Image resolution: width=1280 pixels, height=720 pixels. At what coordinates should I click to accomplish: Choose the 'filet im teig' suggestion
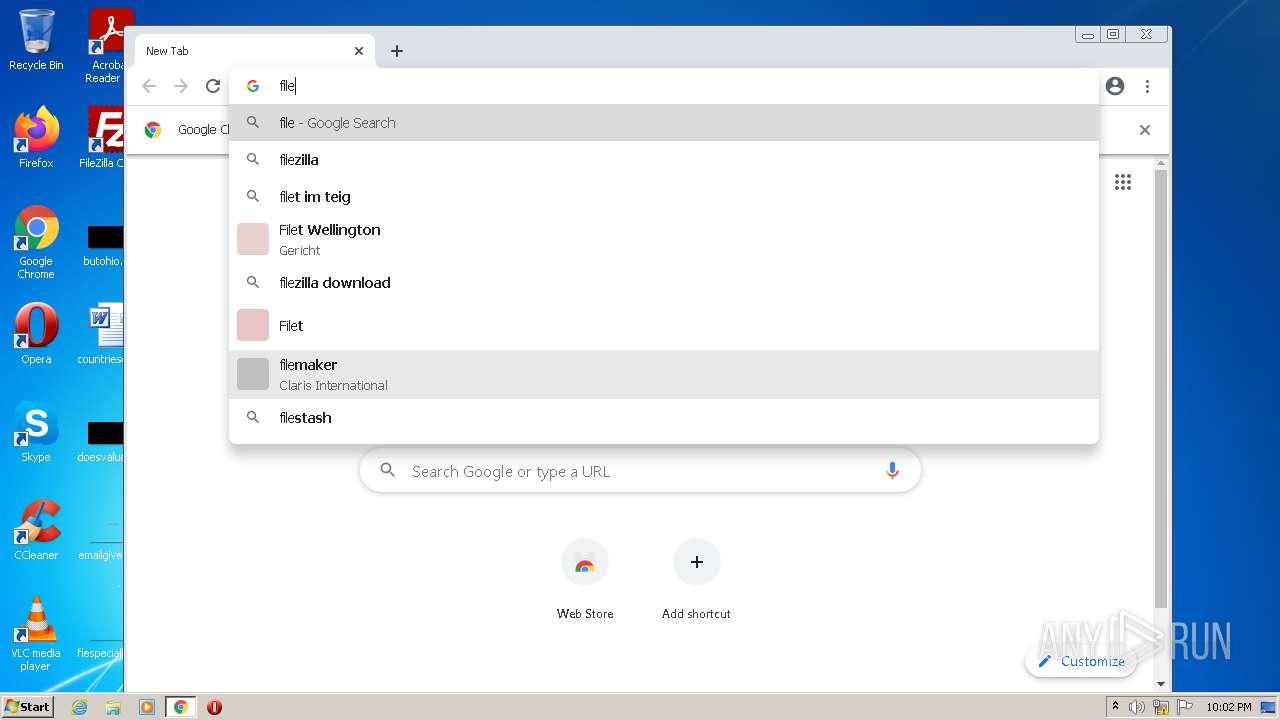(x=664, y=197)
